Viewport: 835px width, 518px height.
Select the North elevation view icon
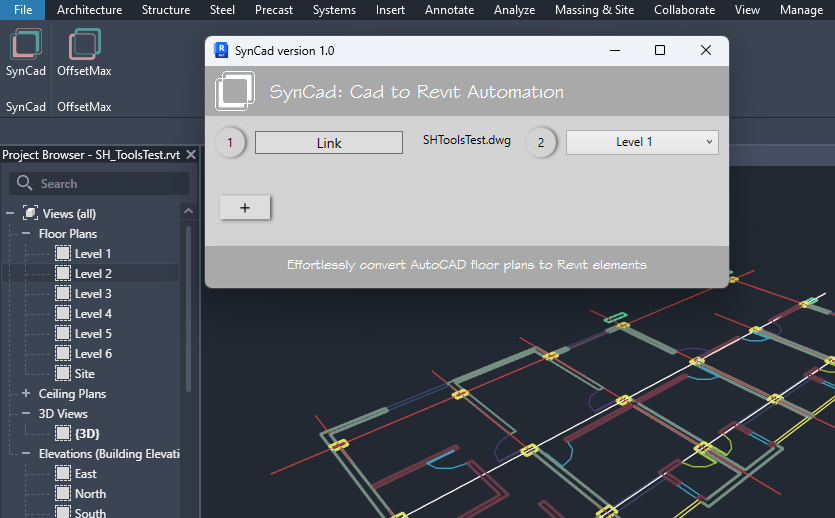(x=63, y=494)
